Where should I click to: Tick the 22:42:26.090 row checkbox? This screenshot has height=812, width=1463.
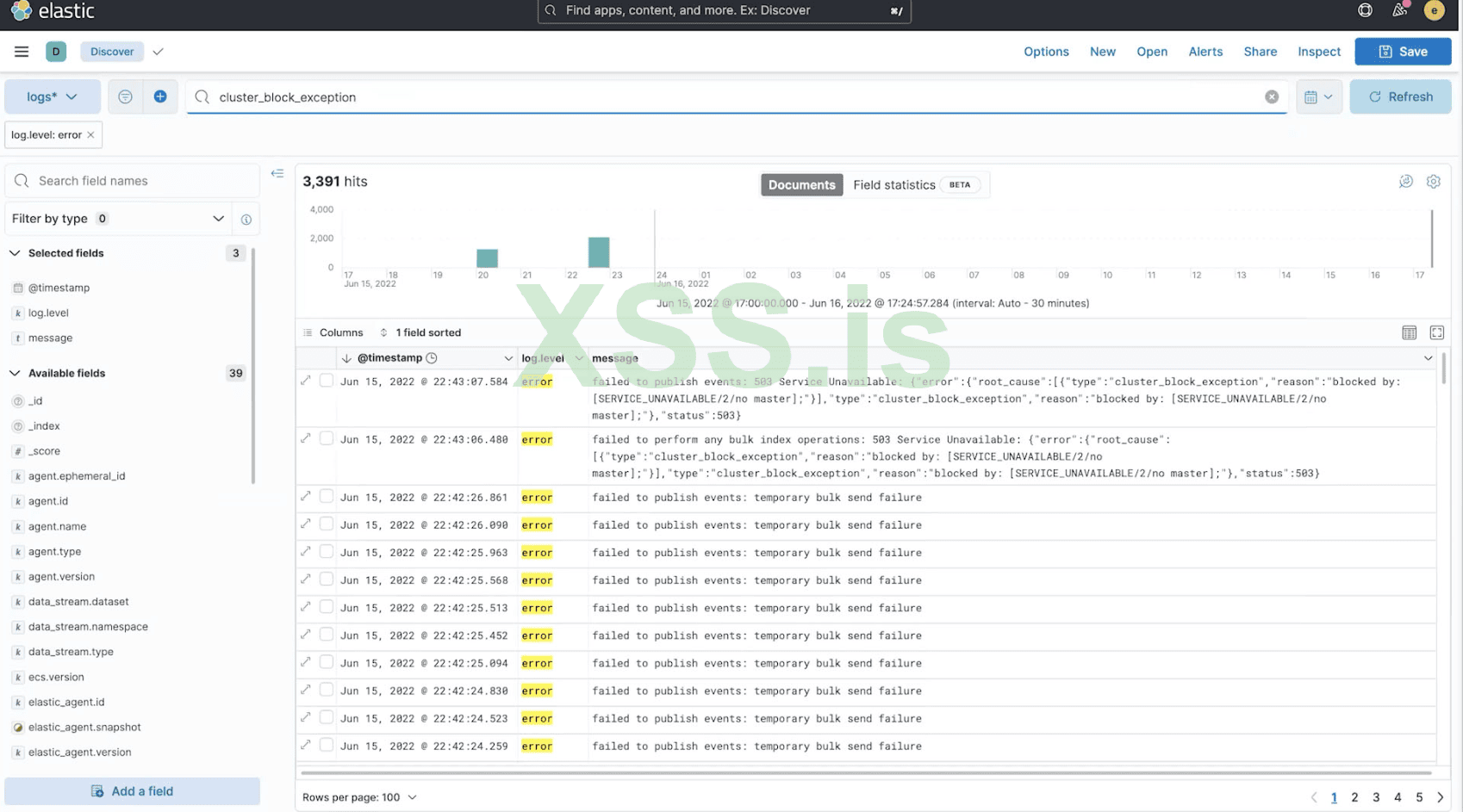coord(327,524)
